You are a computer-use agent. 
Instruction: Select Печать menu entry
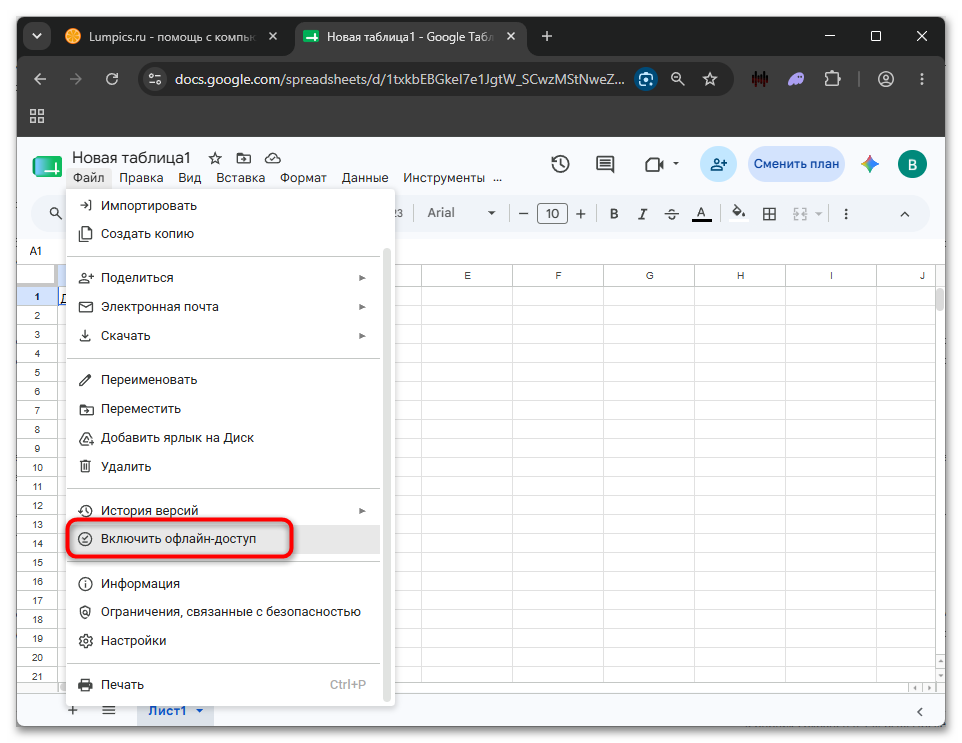tap(223, 685)
